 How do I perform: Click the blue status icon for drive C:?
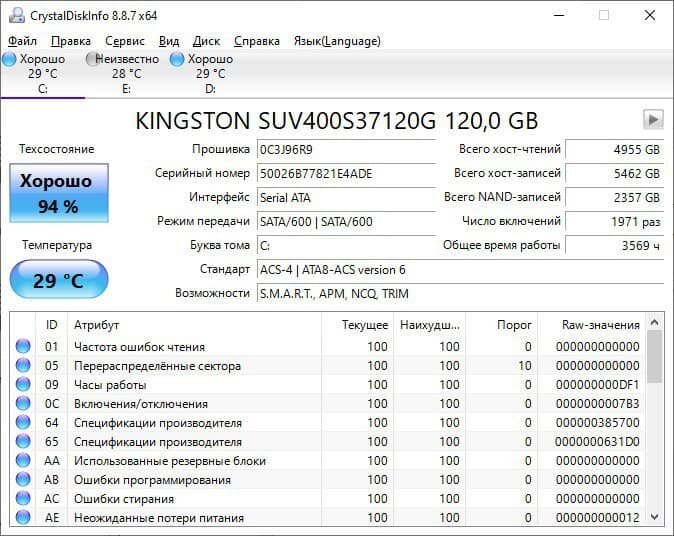click(x=9, y=59)
